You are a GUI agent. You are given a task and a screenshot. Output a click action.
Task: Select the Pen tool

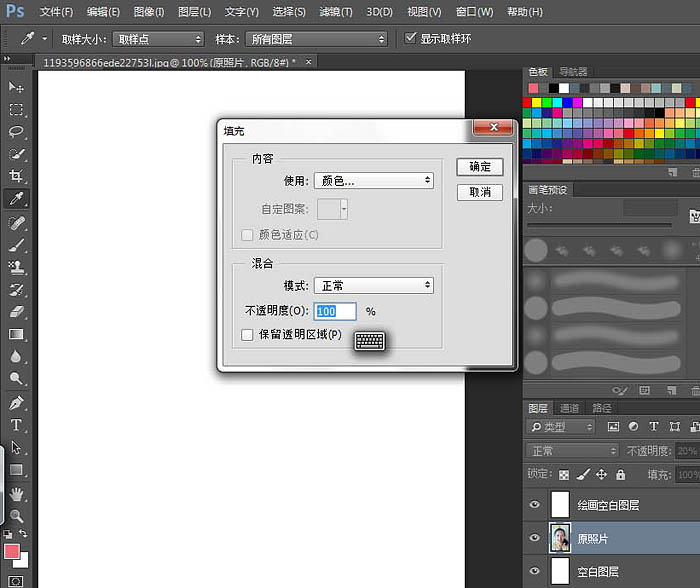pos(17,403)
